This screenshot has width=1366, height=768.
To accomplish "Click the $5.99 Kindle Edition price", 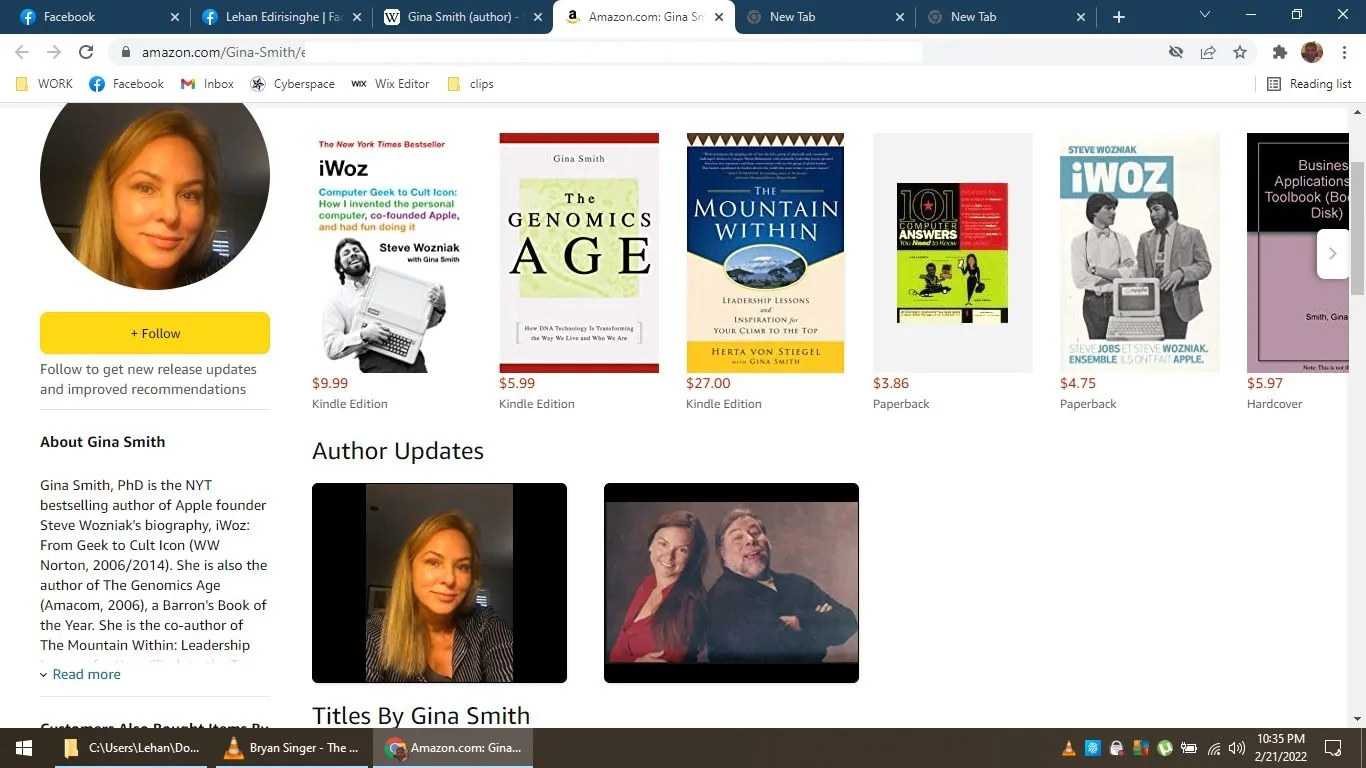I will 517,383.
